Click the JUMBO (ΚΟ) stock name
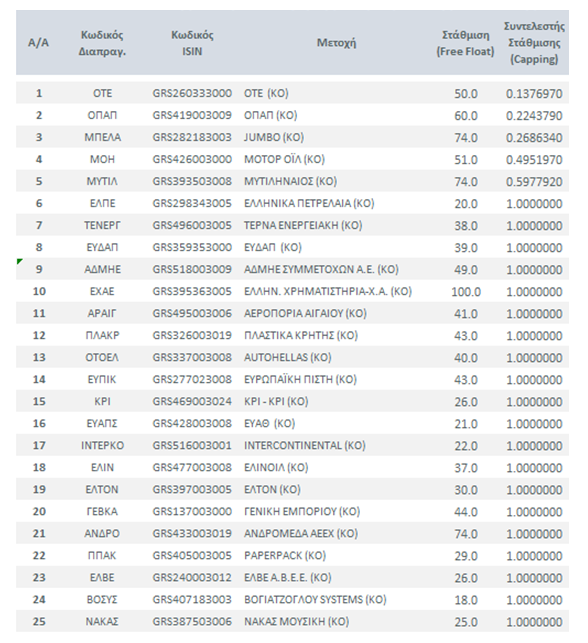The image size is (588, 643). (274, 137)
